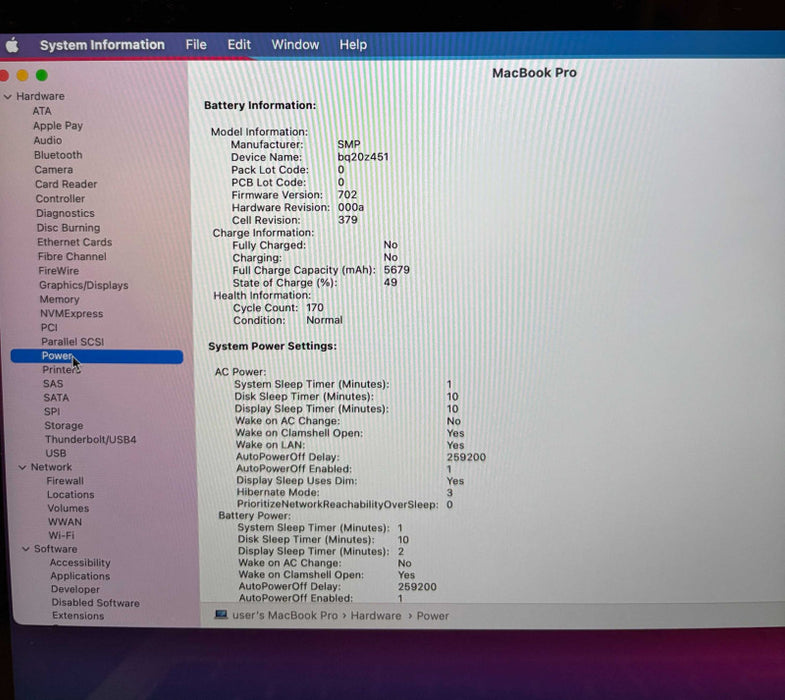Select Wi-Fi under Network
Screen dimensions: 785x700
pyautogui.click(x=61, y=535)
